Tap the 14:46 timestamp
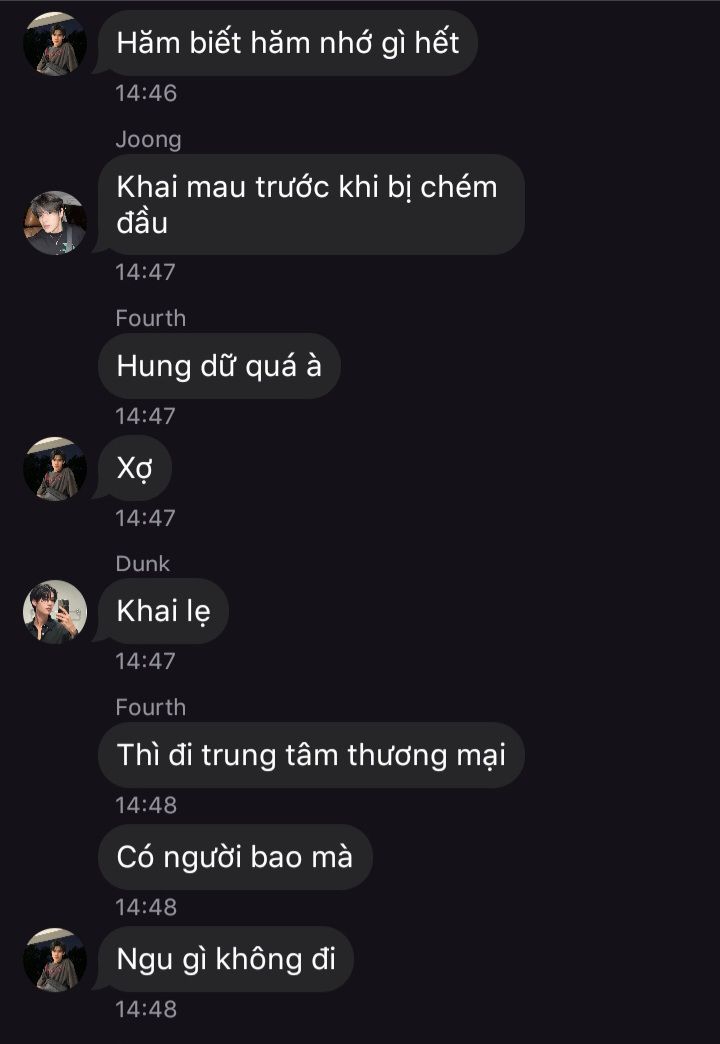This screenshot has height=1044, width=720. tap(146, 93)
